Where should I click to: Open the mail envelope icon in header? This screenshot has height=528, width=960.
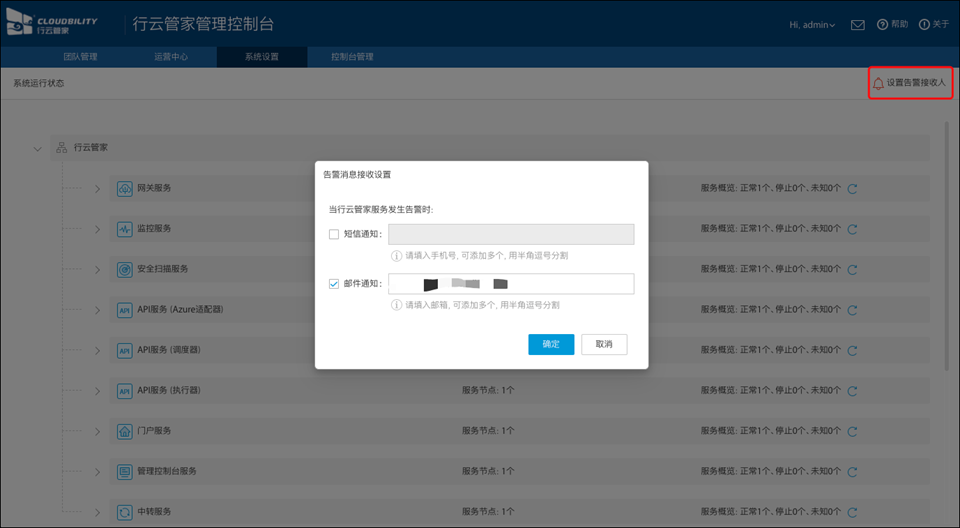pos(858,25)
